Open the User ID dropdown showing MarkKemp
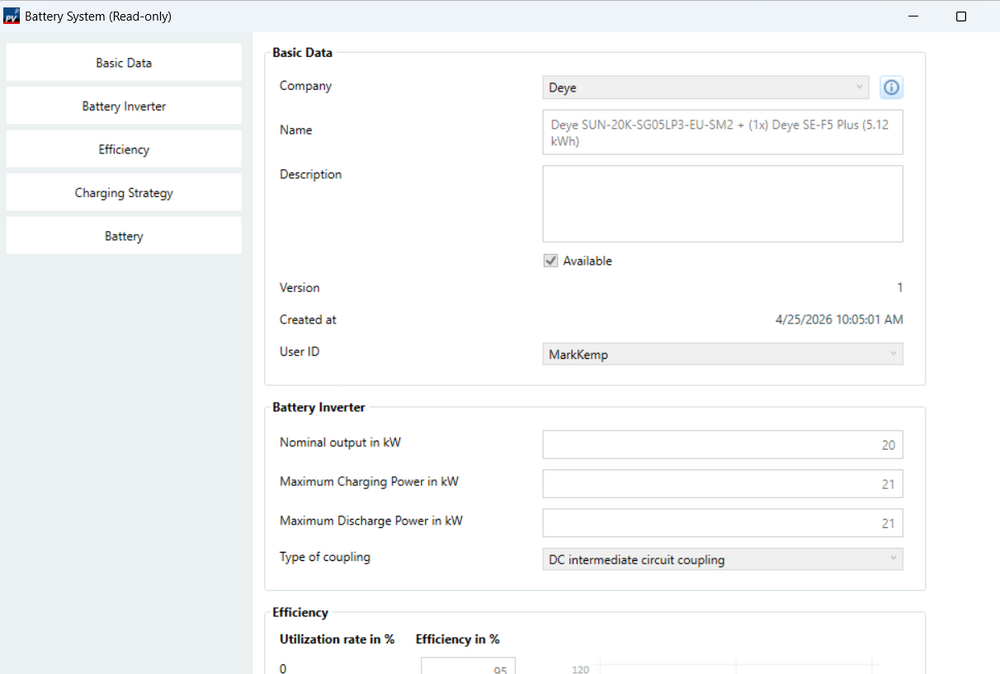The width and height of the screenshot is (1000, 674). pos(723,354)
